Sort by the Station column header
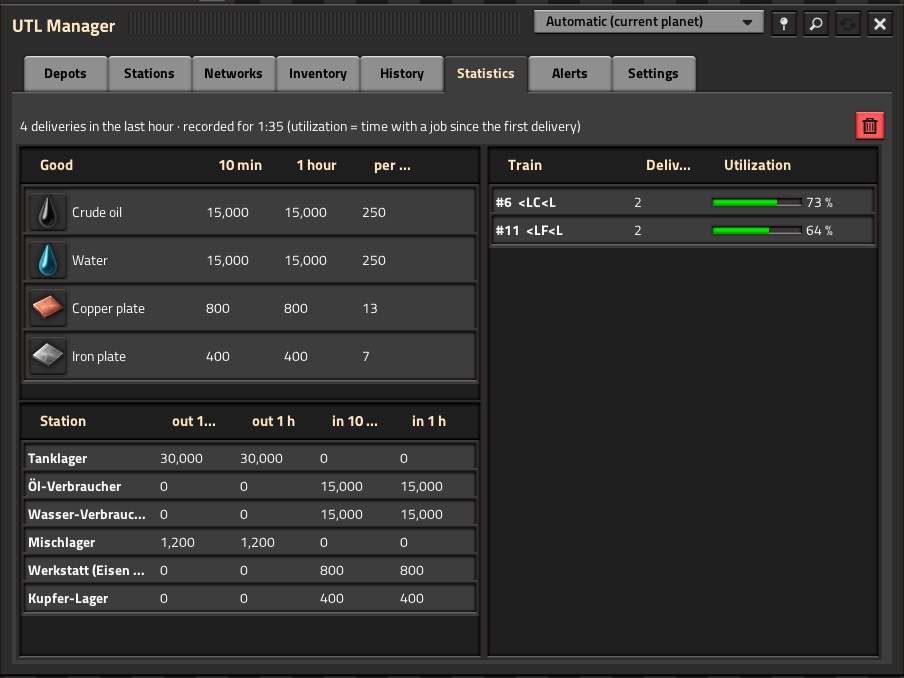Image resolution: width=904 pixels, height=678 pixels. (x=63, y=421)
